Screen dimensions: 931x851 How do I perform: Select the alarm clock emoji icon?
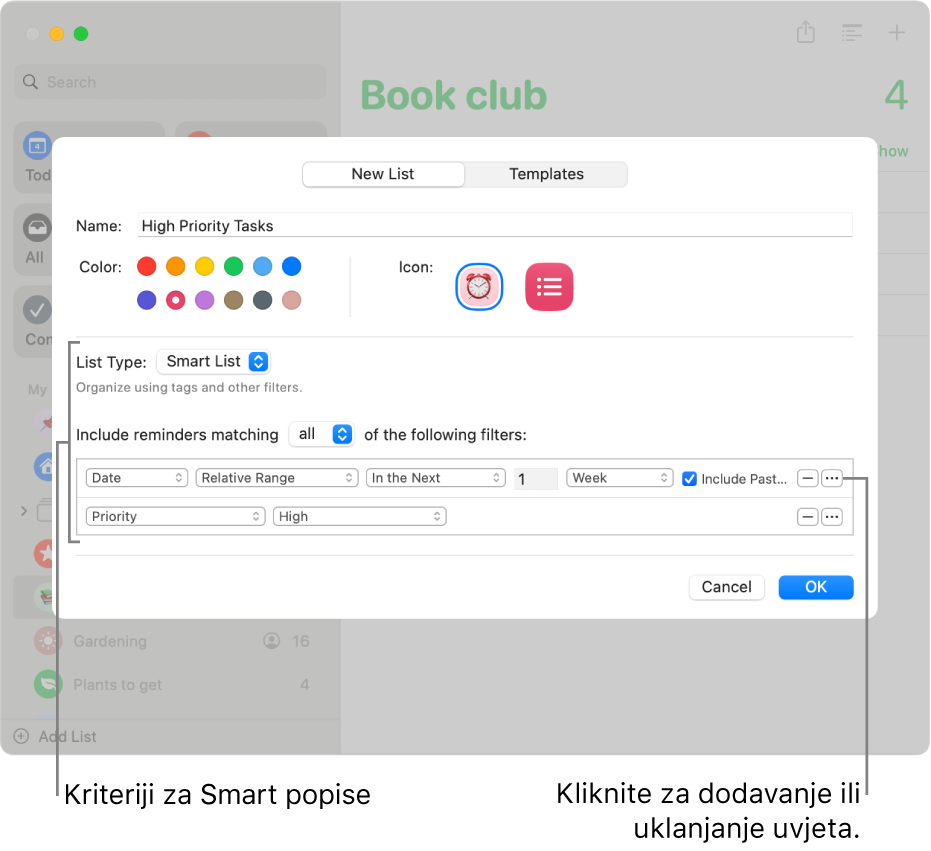tap(479, 287)
